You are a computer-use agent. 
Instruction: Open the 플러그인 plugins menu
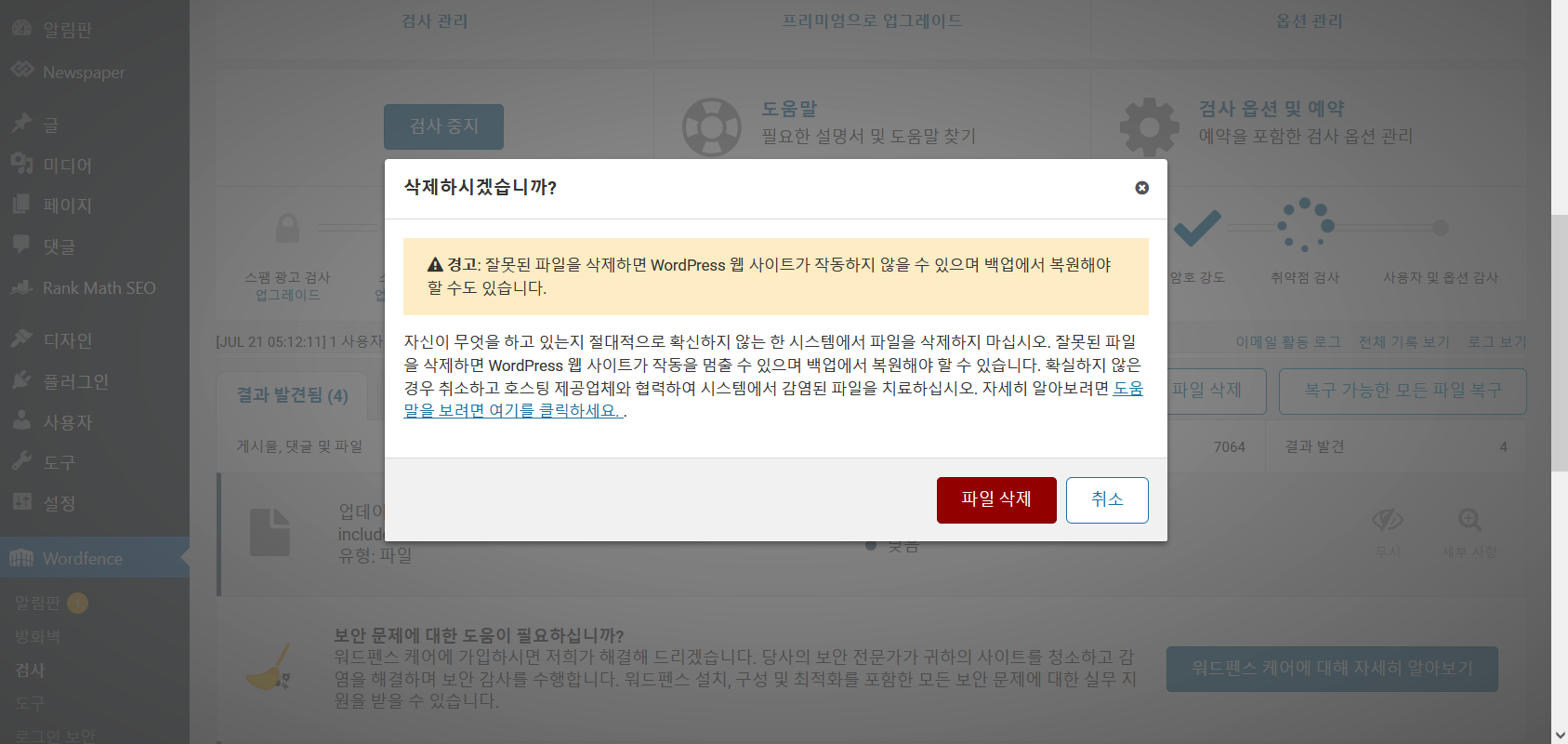[x=75, y=381]
